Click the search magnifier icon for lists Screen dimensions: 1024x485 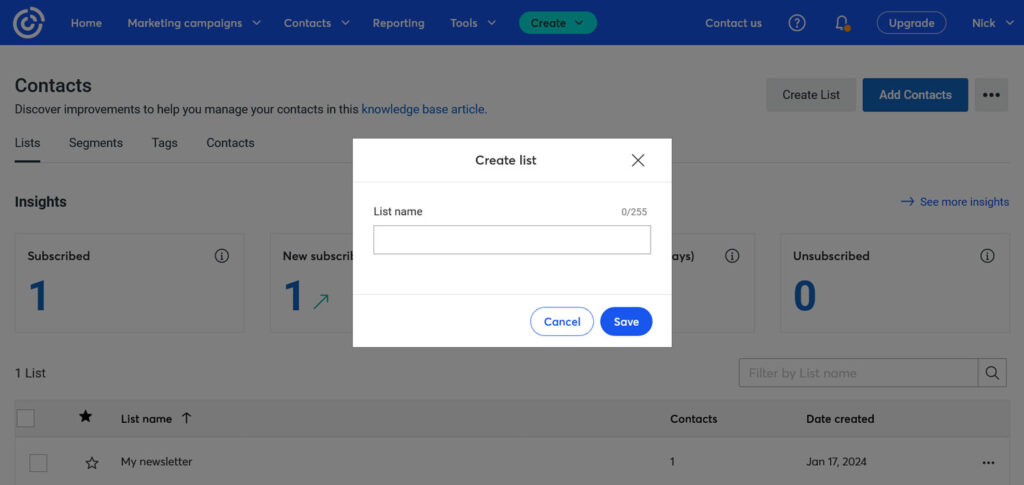tap(992, 373)
